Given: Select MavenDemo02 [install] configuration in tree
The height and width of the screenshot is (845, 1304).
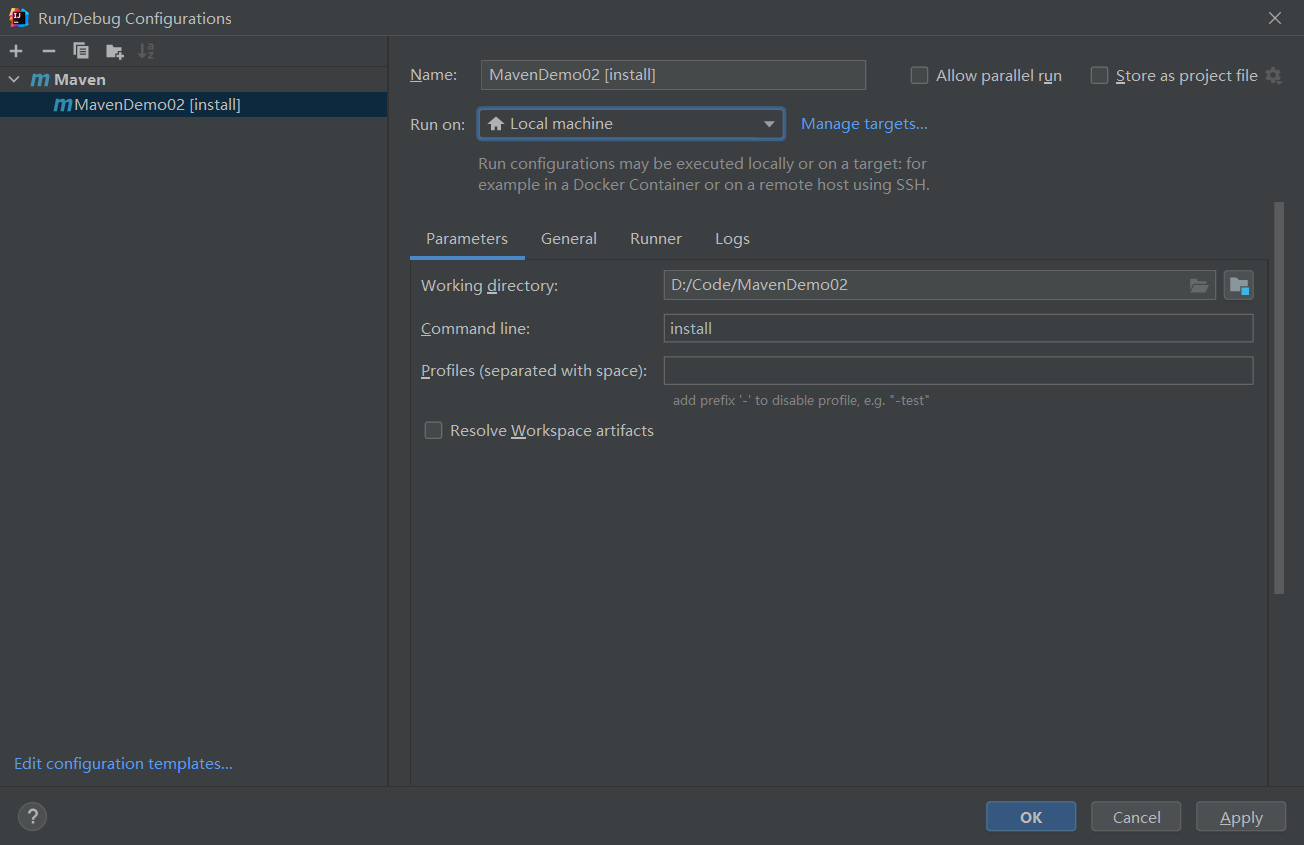Looking at the screenshot, I should tap(157, 104).
